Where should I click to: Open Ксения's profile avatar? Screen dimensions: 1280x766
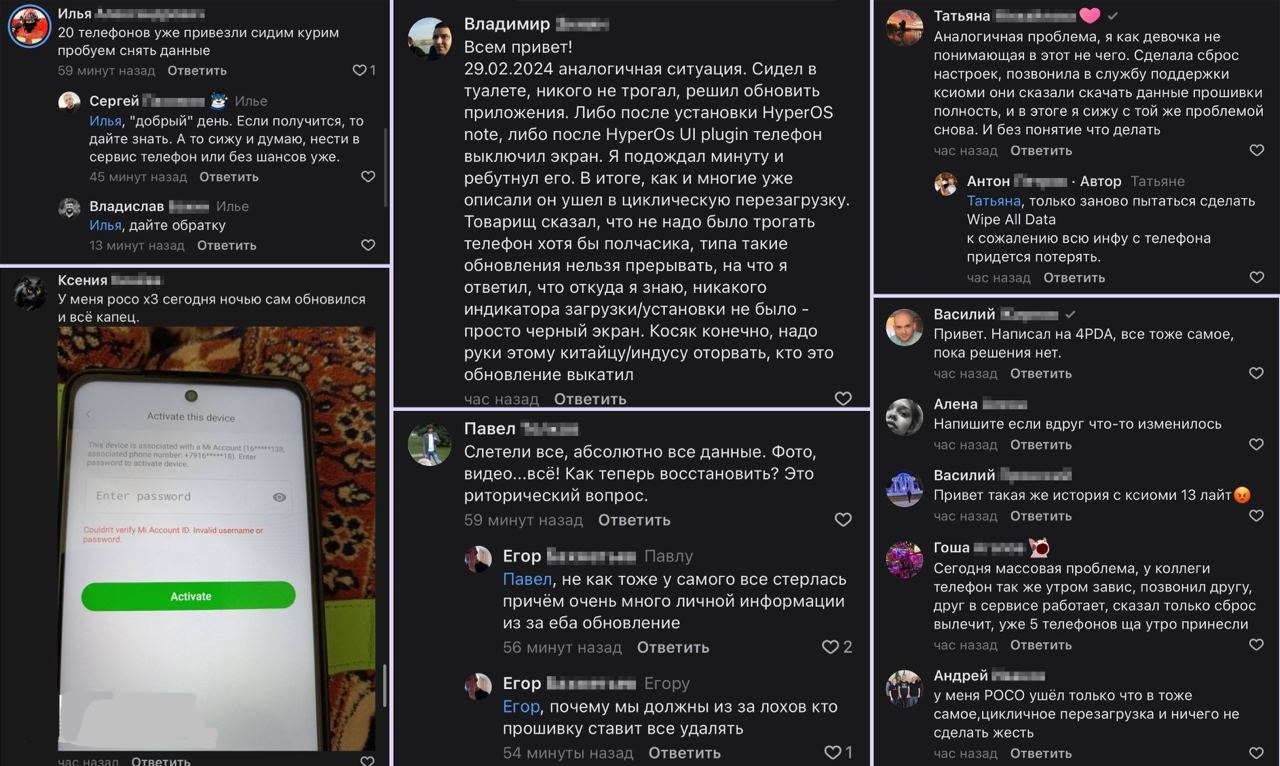tap(30, 292)
